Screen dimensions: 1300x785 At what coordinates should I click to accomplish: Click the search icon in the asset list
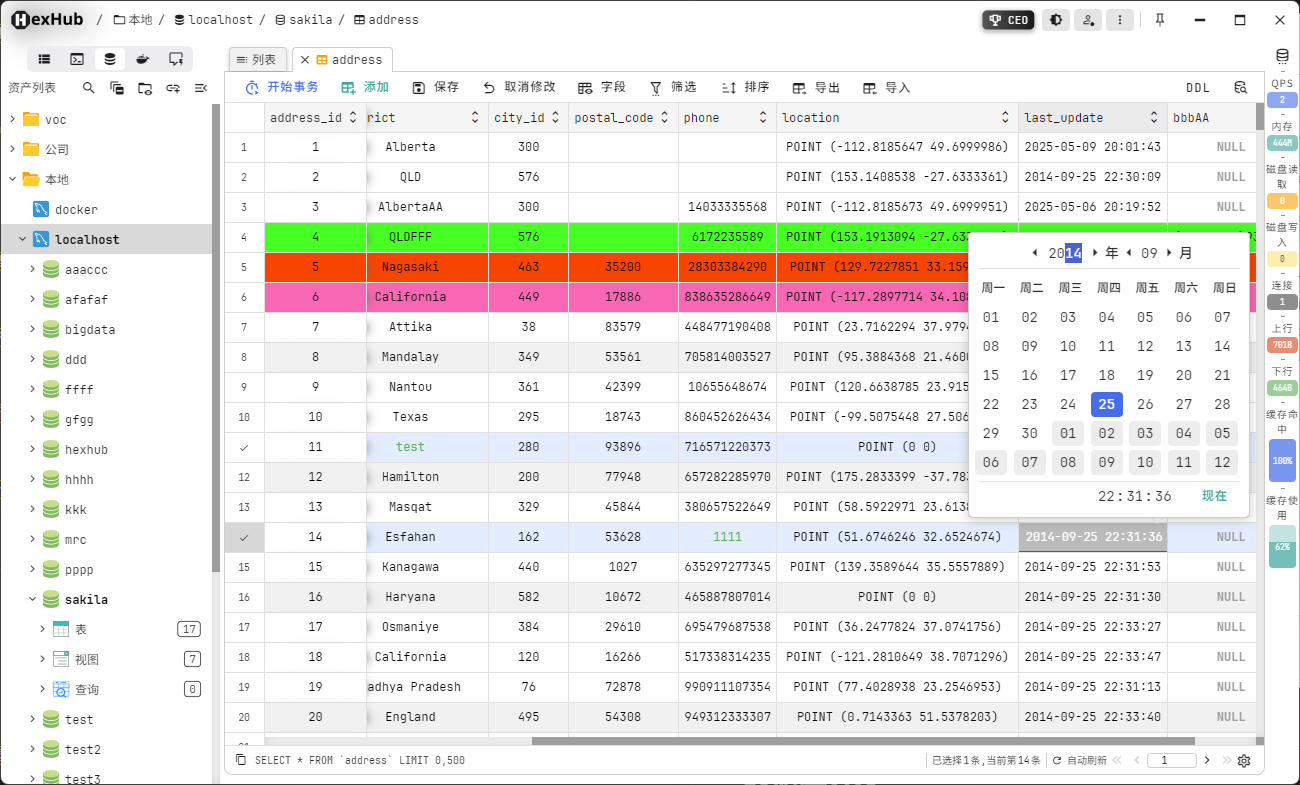(x=88, y=88)
